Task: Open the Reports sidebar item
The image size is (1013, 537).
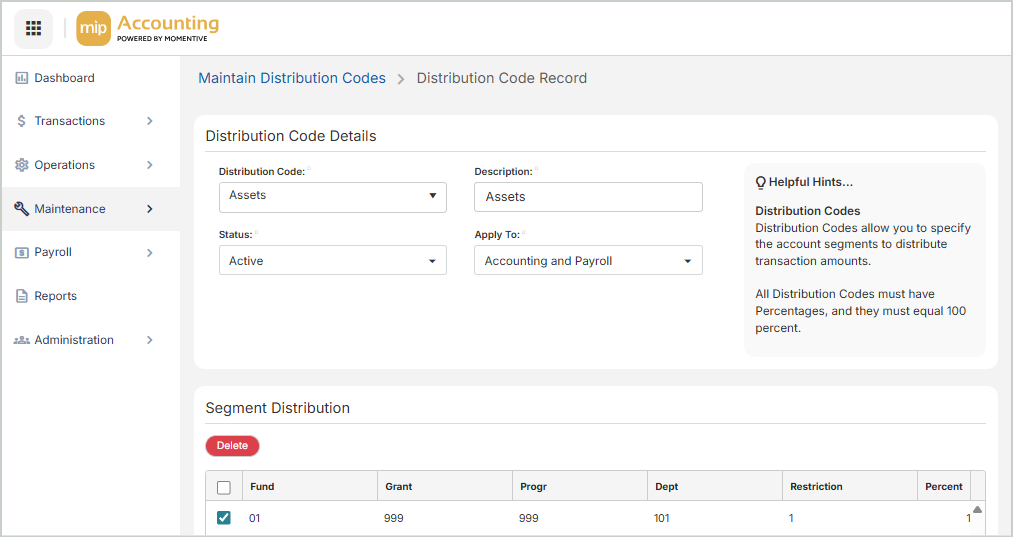Action: [x=56, y=296]
